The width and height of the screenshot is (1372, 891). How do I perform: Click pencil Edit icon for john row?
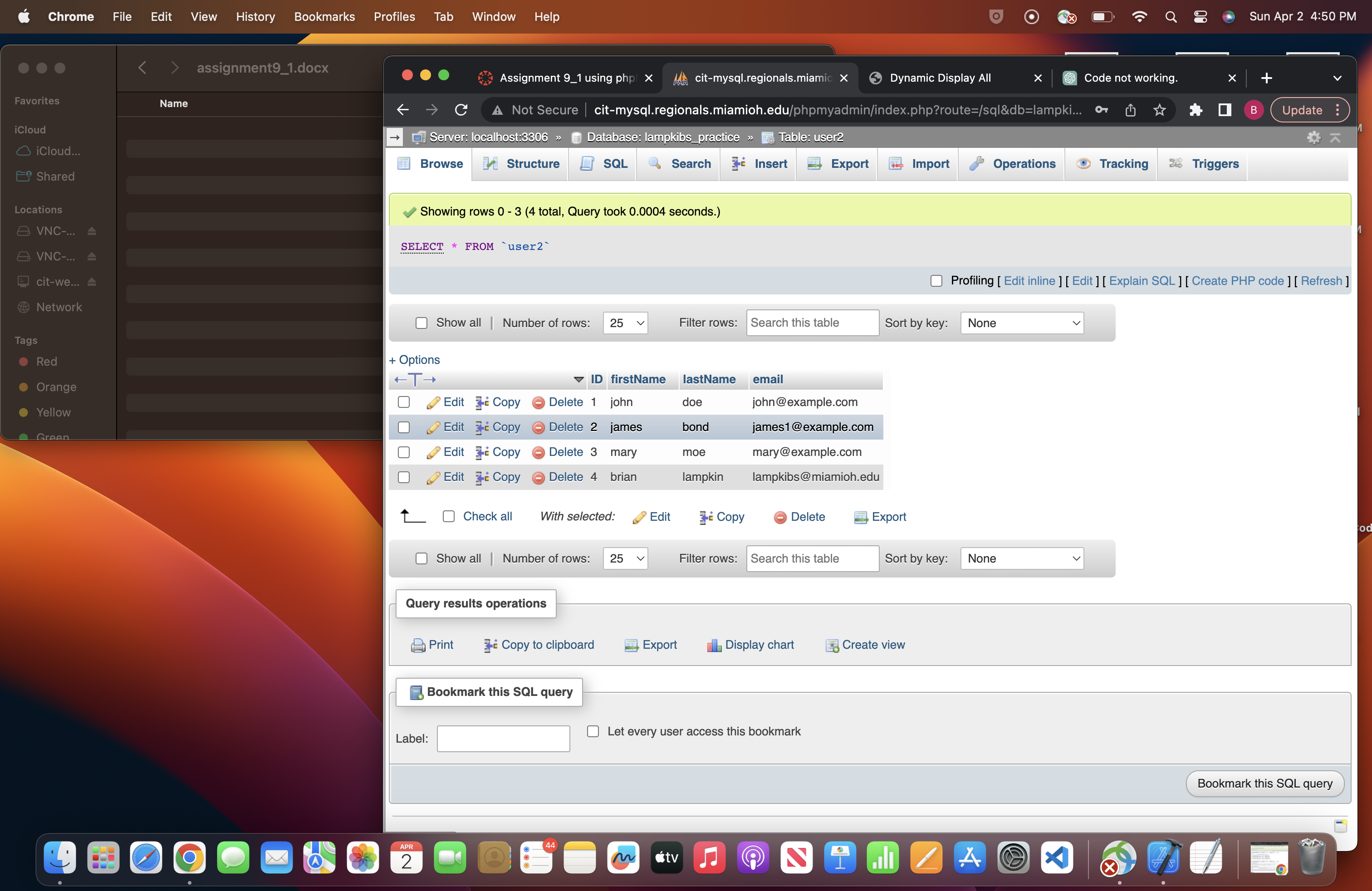coord(433,403)
